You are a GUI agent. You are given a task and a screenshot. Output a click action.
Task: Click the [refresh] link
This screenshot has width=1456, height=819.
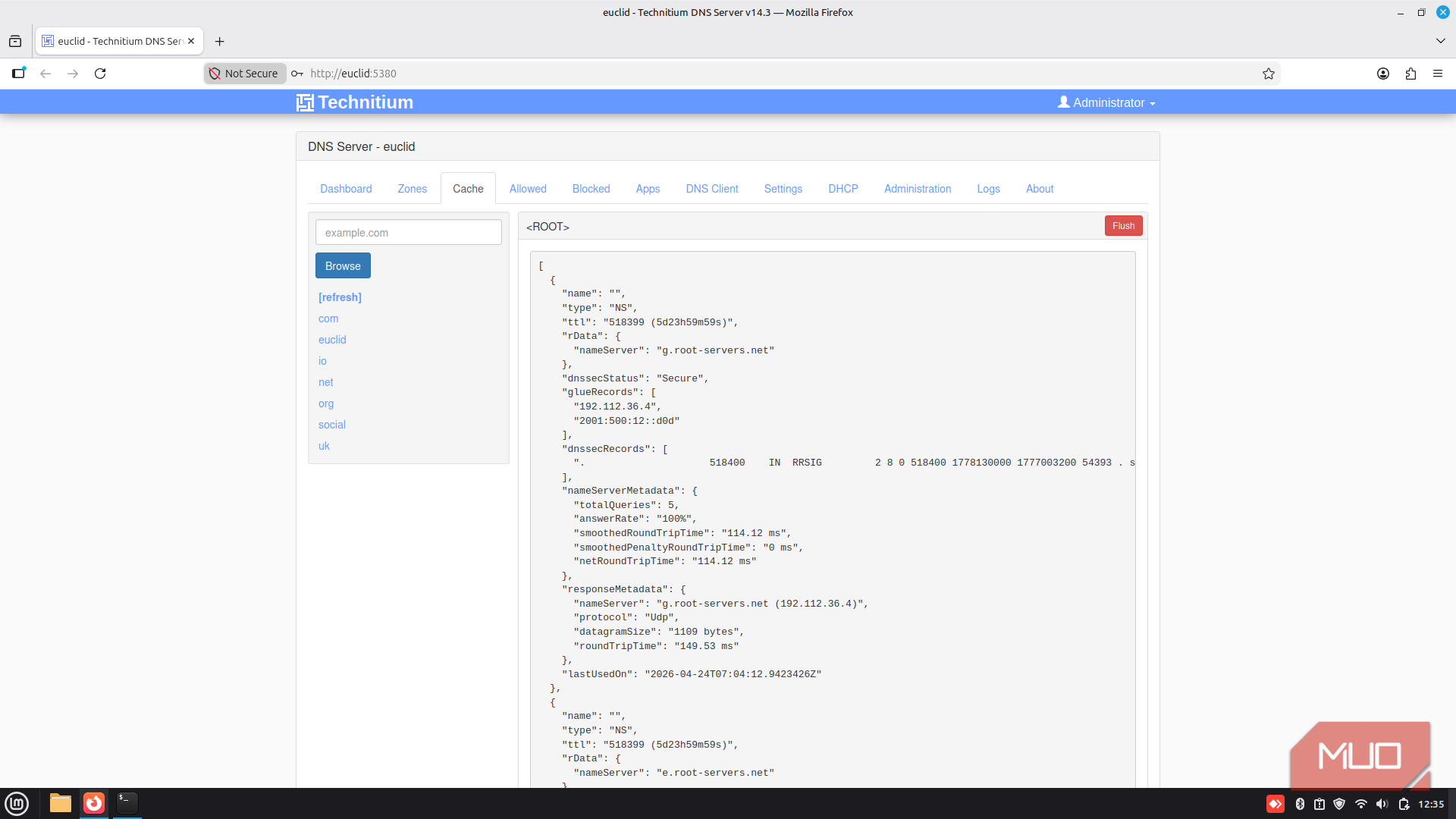click(x=340, y=297)
